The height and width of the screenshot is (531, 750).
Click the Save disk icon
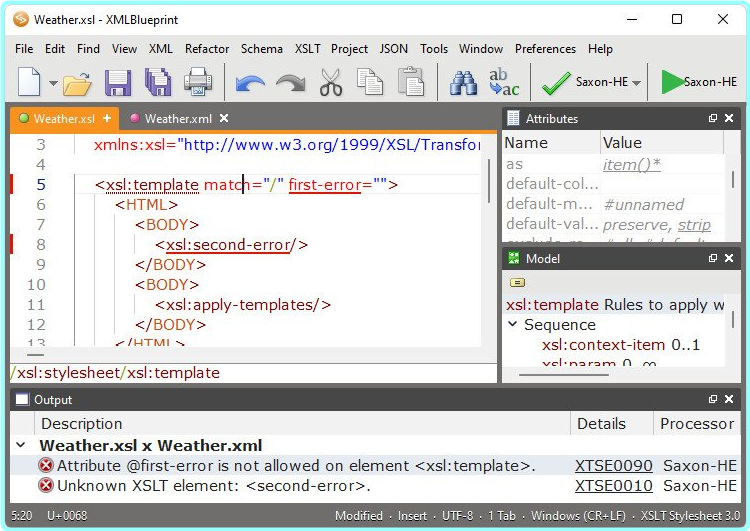click(x=118, y=82)
